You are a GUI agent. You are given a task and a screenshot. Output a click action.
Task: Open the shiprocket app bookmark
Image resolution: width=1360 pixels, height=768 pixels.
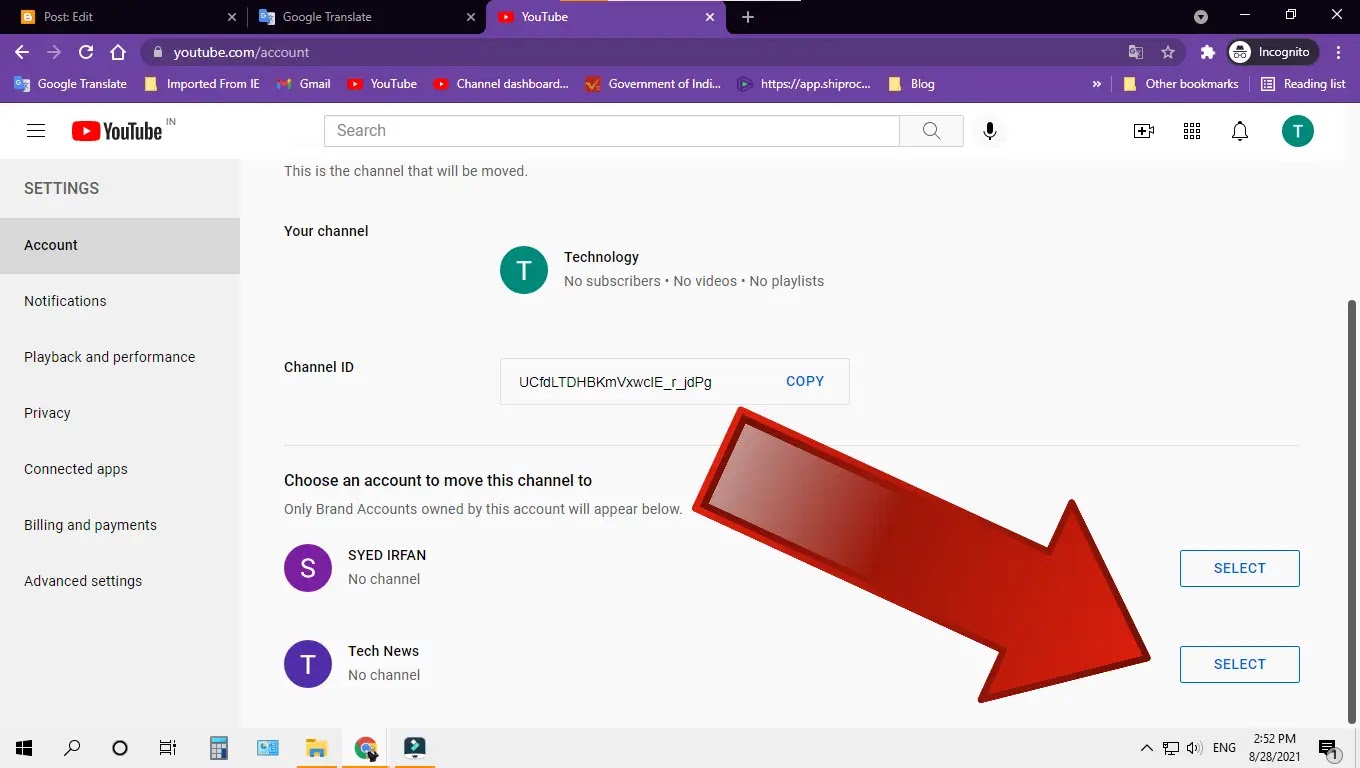[x=805, y=84]
